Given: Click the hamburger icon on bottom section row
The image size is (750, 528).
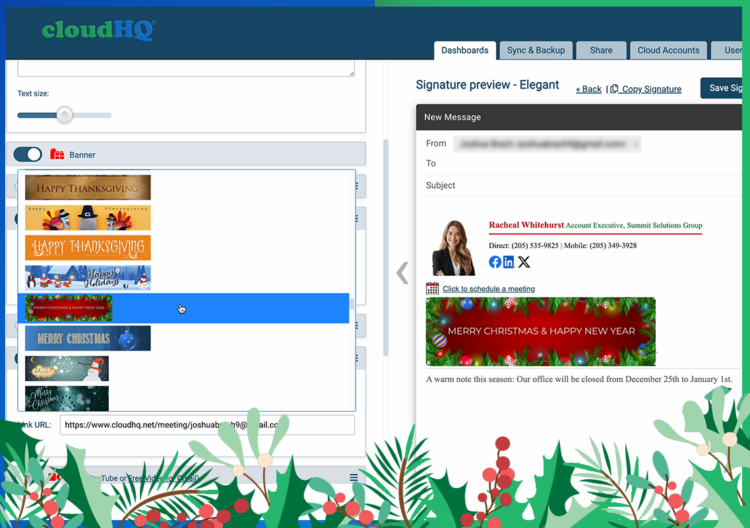Looking at the screenshot, I should click(x=354, y=478).
